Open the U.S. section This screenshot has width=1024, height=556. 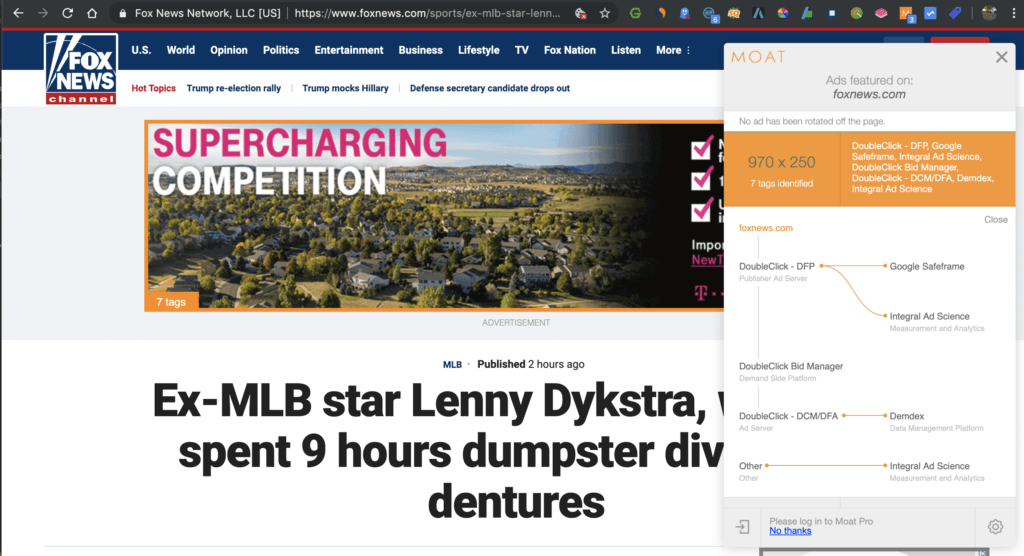pyautogui.click(x=141, y=50)
